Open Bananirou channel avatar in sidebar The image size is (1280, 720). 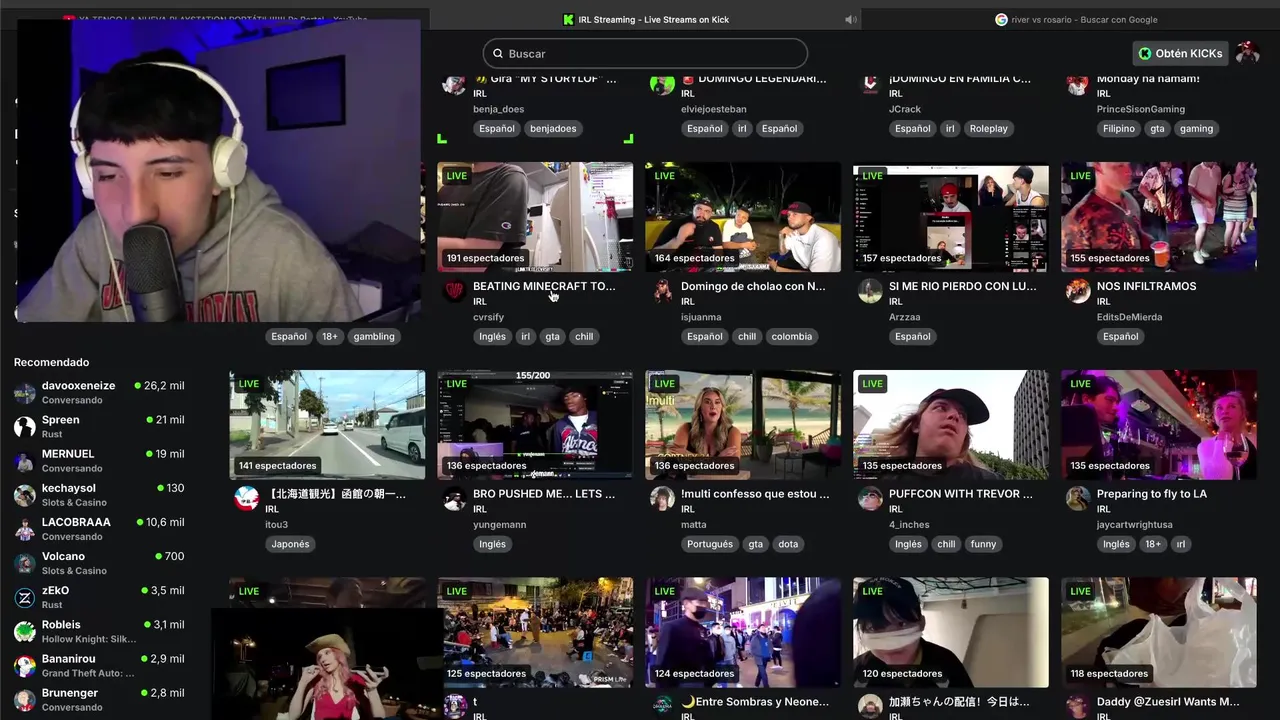click(x=25, y=666)
